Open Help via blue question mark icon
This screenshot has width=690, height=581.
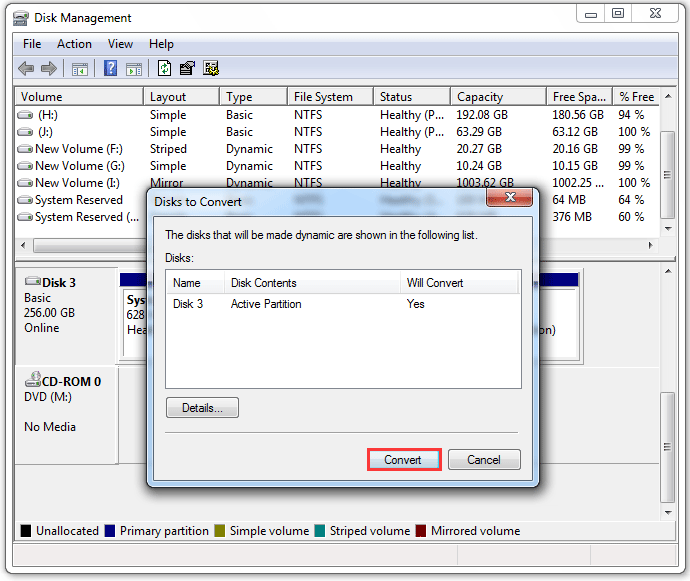(111, 69)
